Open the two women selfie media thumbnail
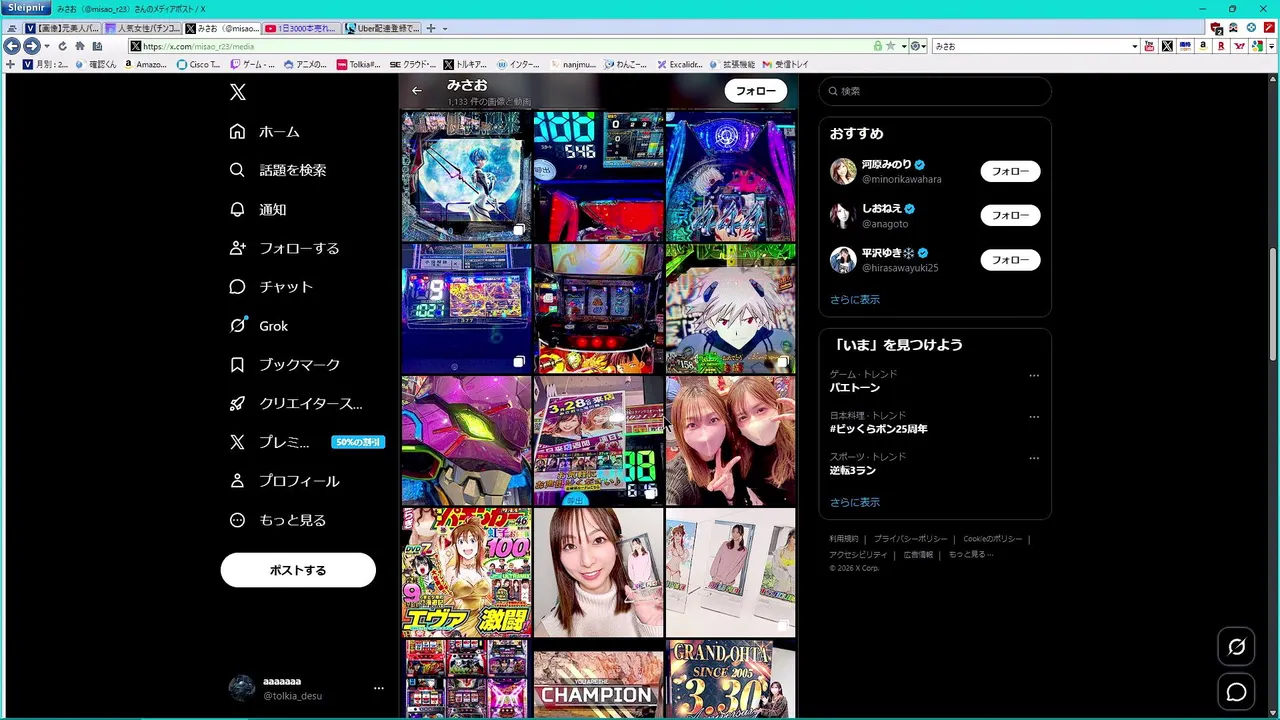 pyautogui.click(x=731, y=441)
